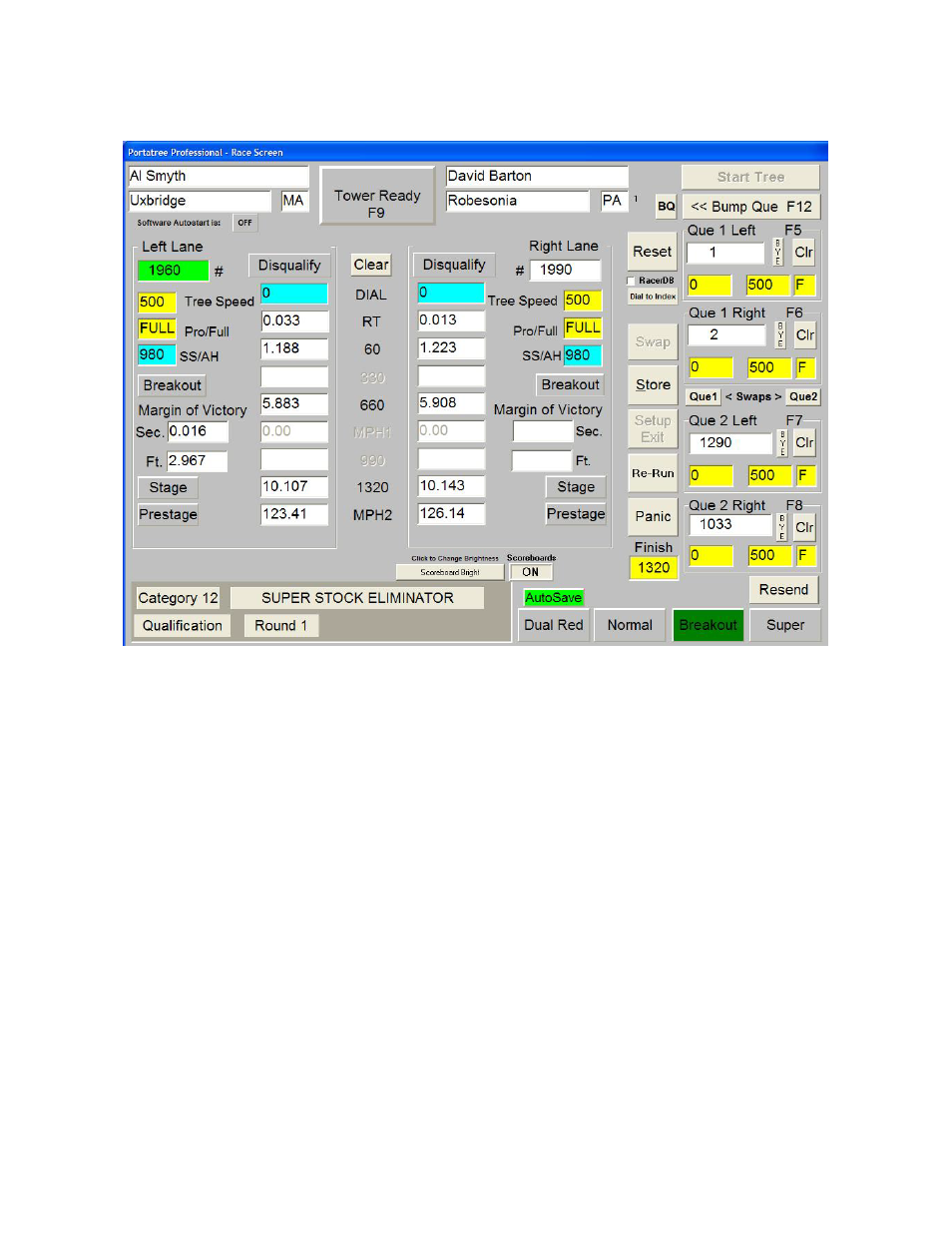This screenshot has height=1233, width=952.
Task: Click the Round 1 button
Action: pyautogui.click(x=280, y=626)
